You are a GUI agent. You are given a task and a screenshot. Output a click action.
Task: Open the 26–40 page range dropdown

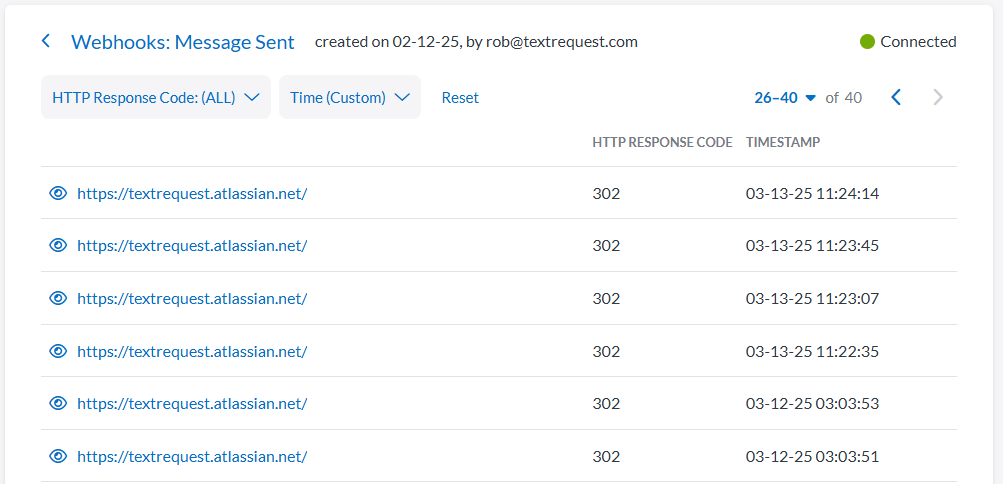785,97
